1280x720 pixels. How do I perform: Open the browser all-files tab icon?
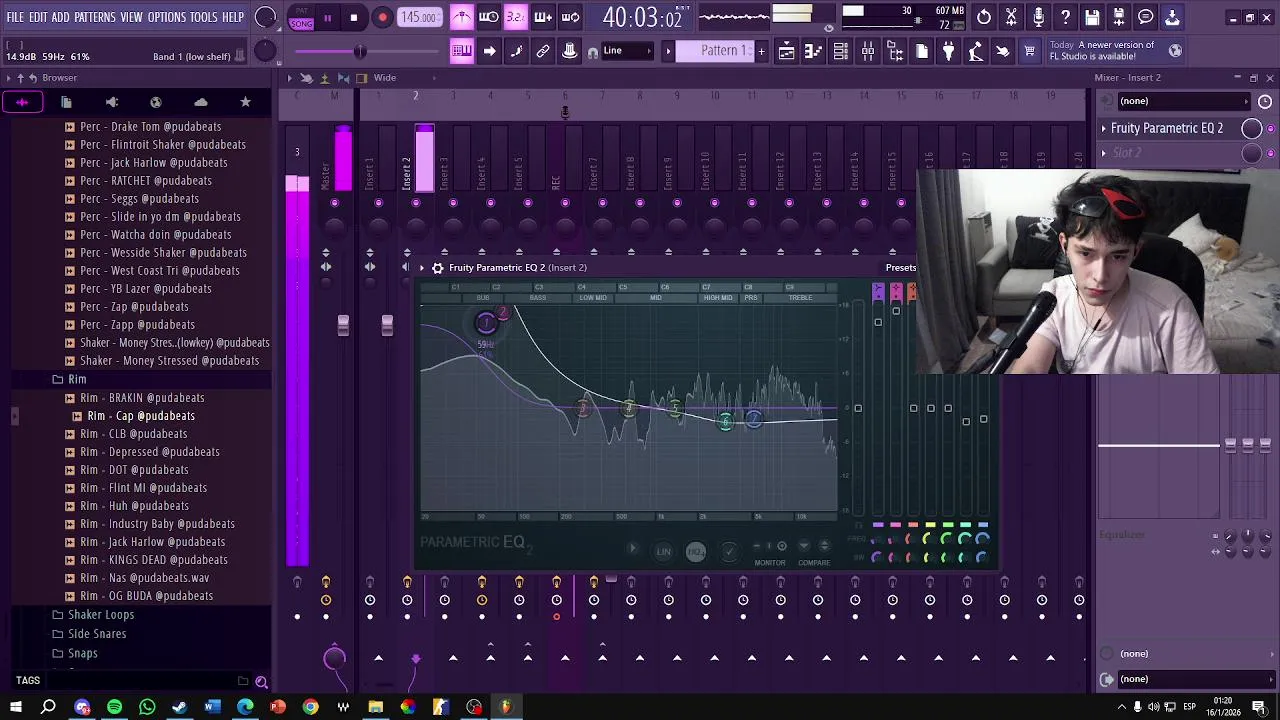(x=22, y=102)
